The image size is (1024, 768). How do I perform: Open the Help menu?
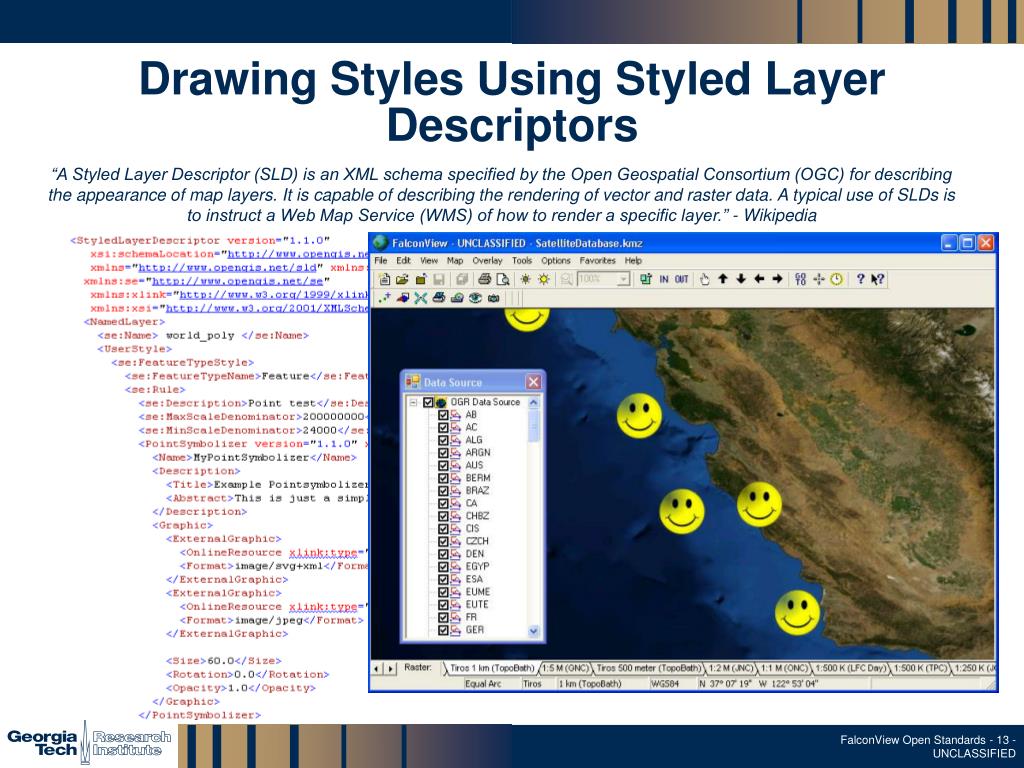click(633, 261)
